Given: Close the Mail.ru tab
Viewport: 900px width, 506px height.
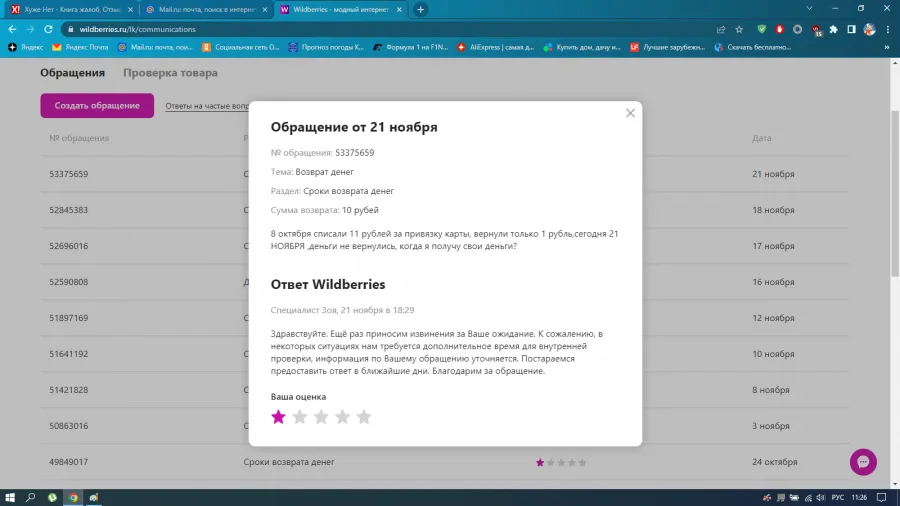Looking at the screenshot, I should point(265,9).
